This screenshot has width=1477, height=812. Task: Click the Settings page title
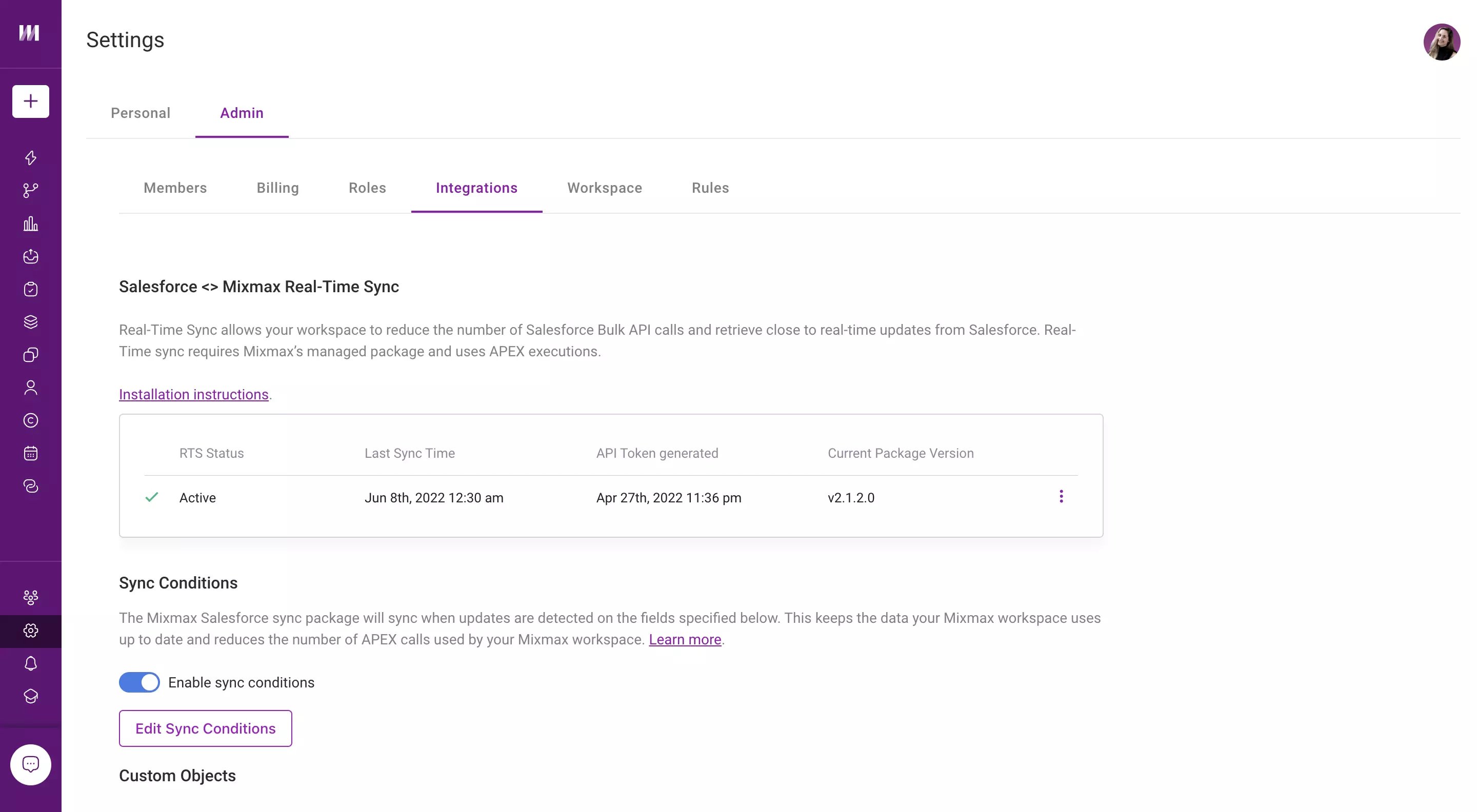click(125, 40)
